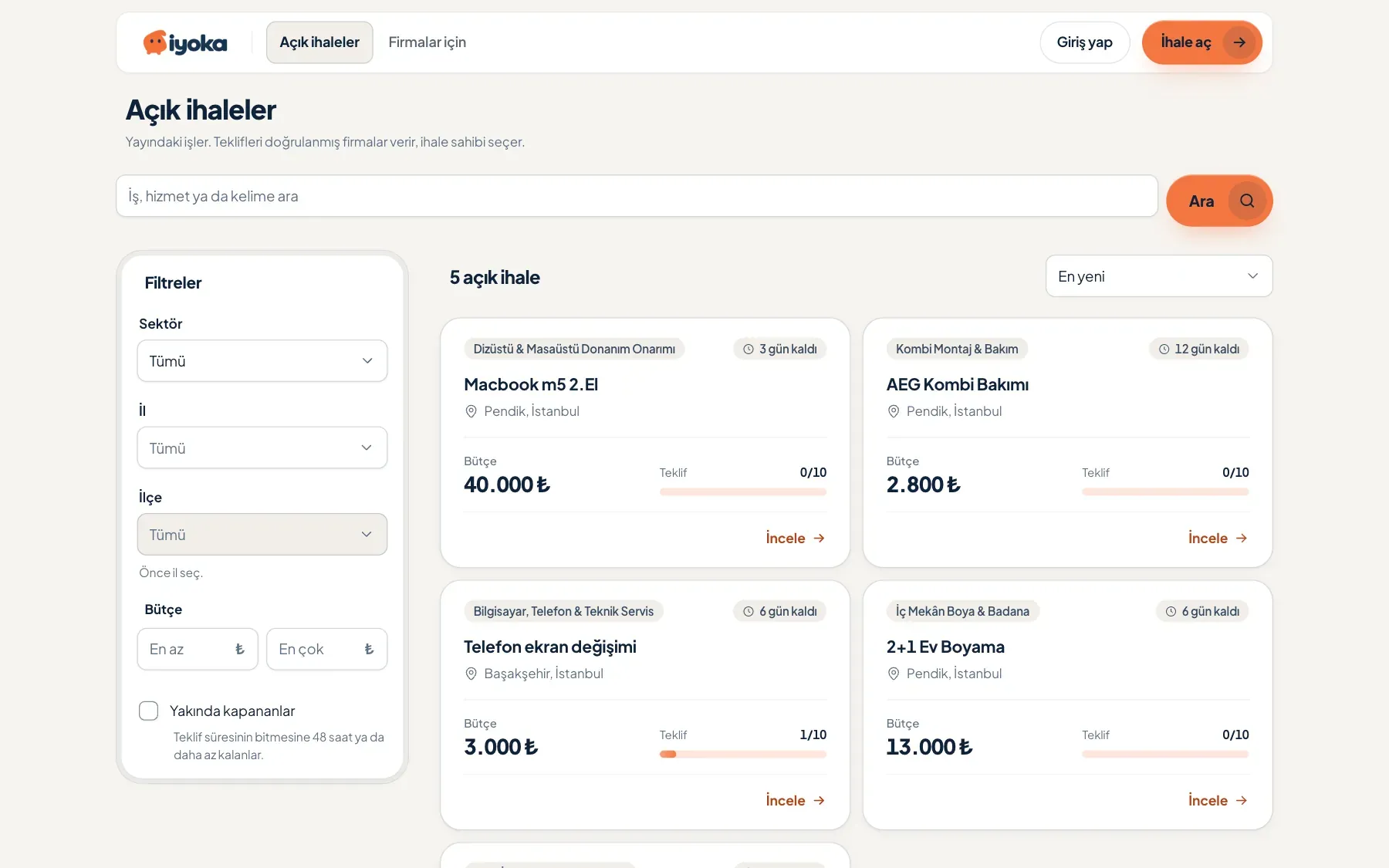Click İncele on AEG Kombi Bakımı card
The width and height of the screenshot is (1389, 868).
pyautogui.click(x=1218, y=538)
